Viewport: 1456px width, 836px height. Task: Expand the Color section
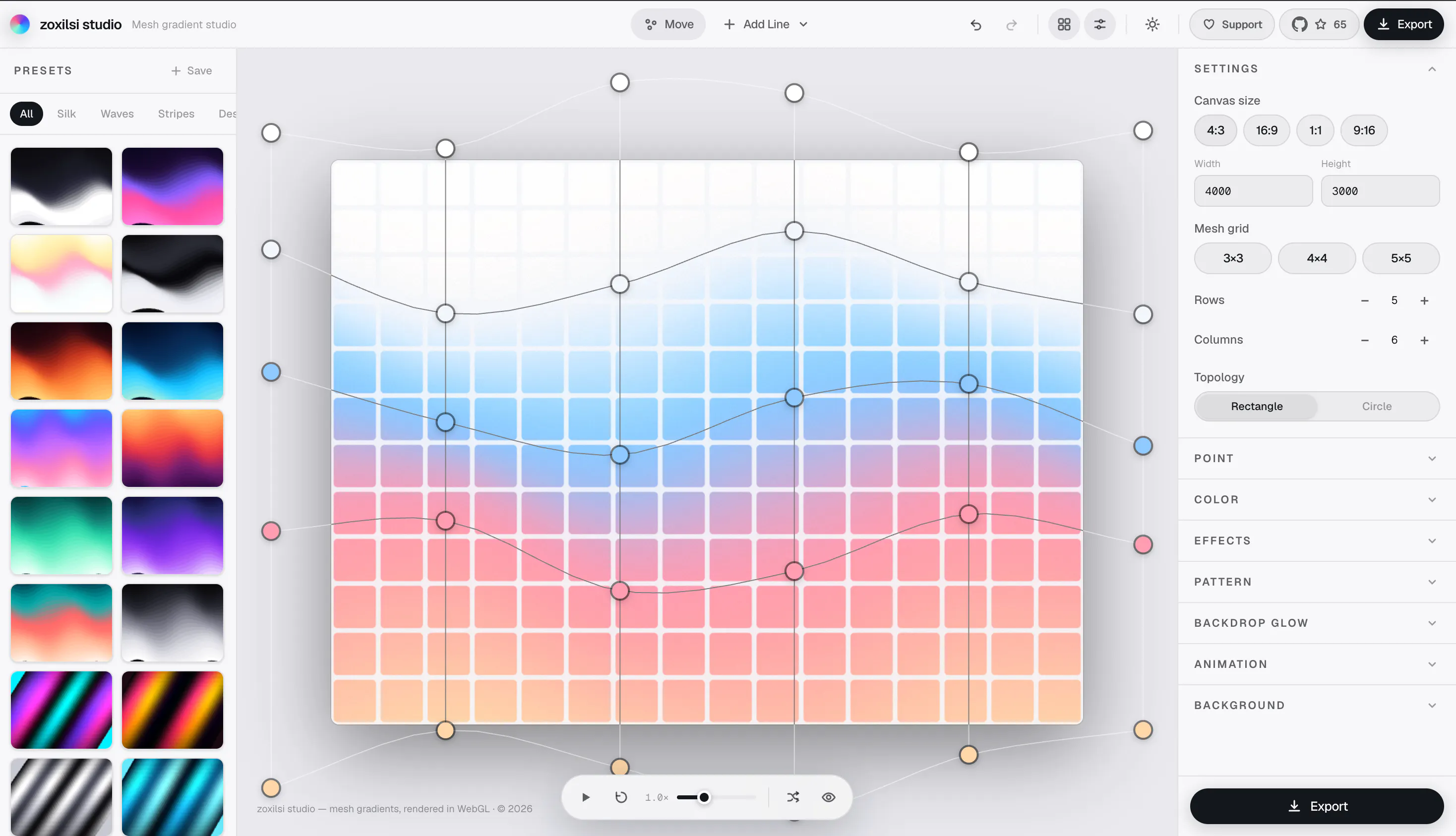(1317, 499)
